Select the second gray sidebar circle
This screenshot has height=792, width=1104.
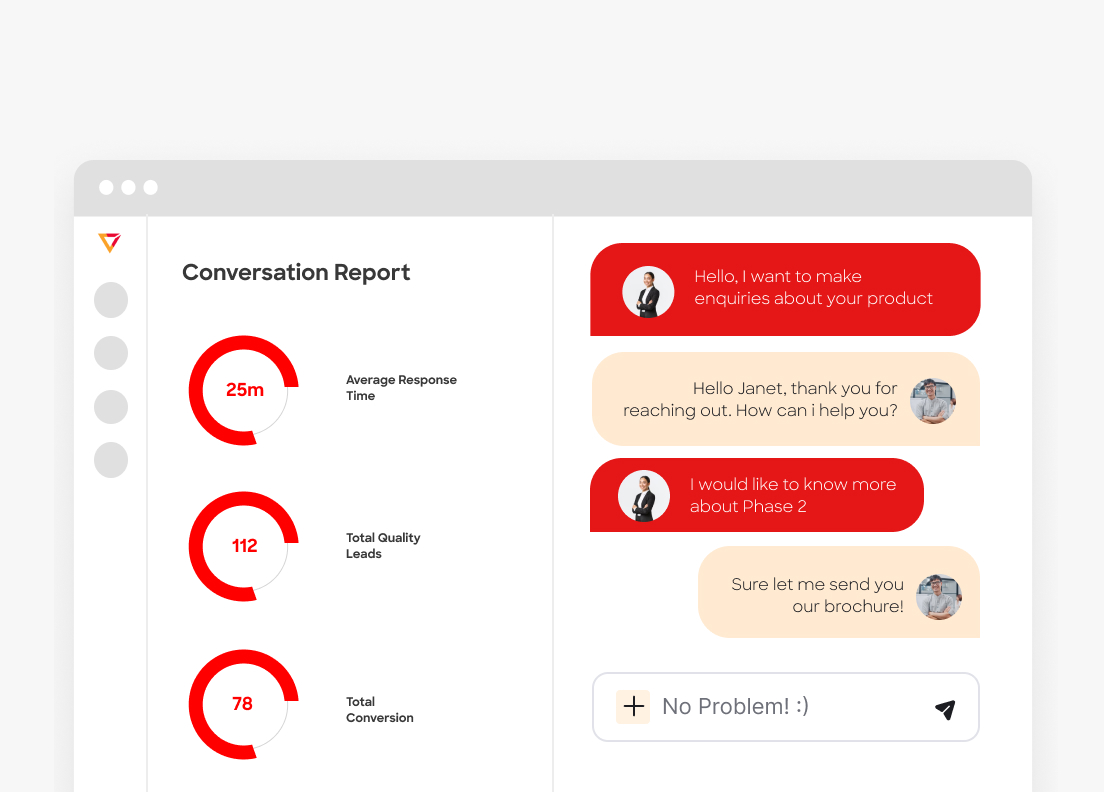[x=111, y=353]
